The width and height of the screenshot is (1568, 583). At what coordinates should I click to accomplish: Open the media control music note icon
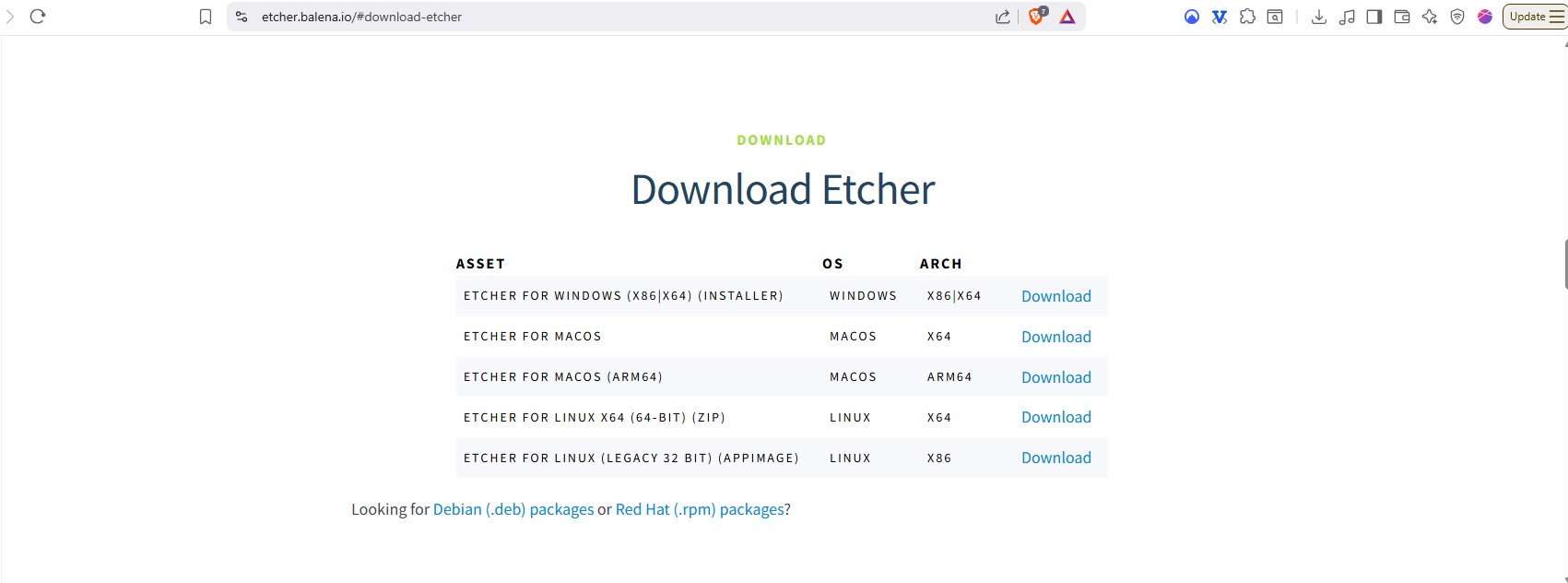[1347, 17]
